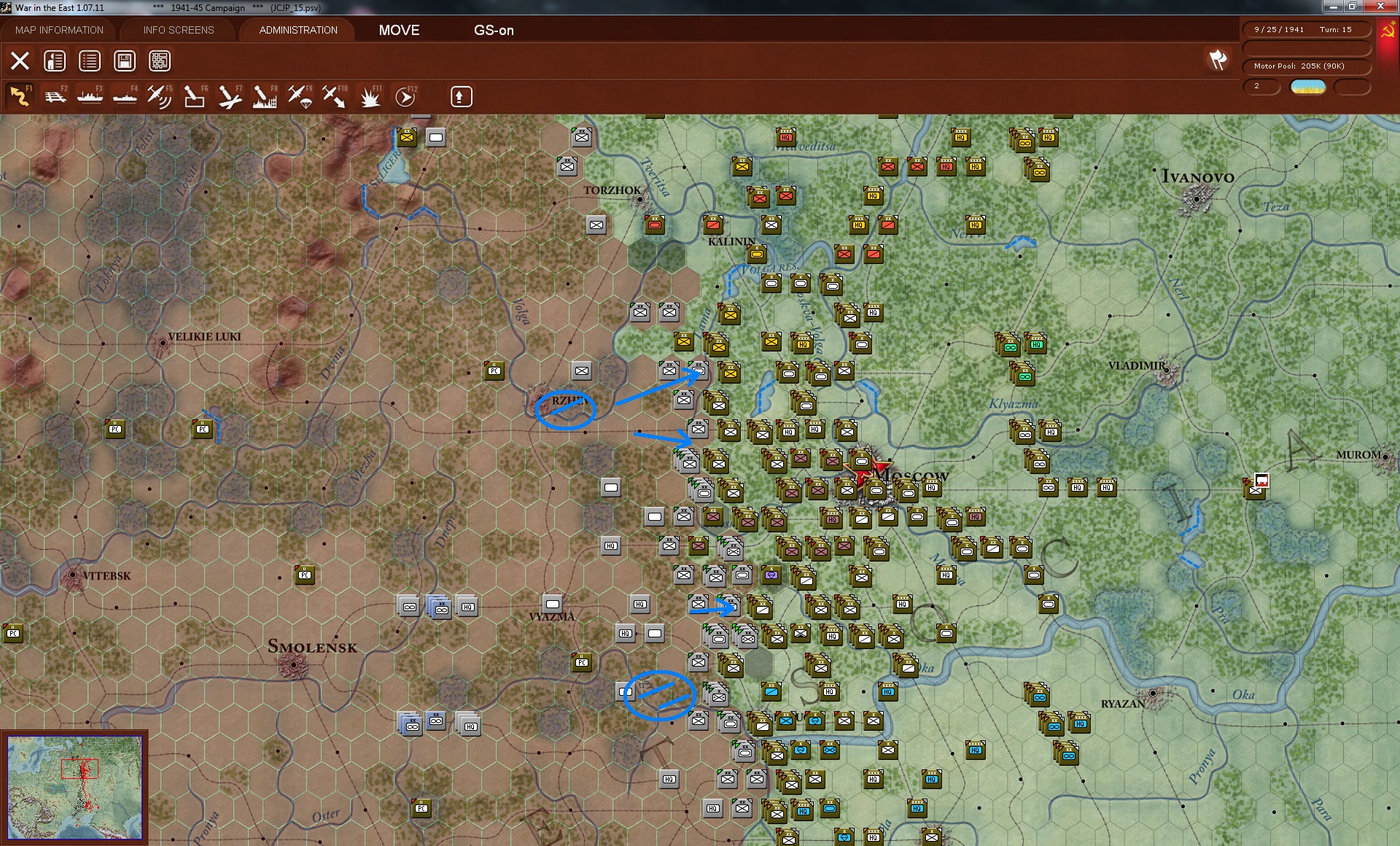This screenshot has height=846, width=1400.
Task: Select the German HQ counter east of Vyazma
Action: coord(640,604)
